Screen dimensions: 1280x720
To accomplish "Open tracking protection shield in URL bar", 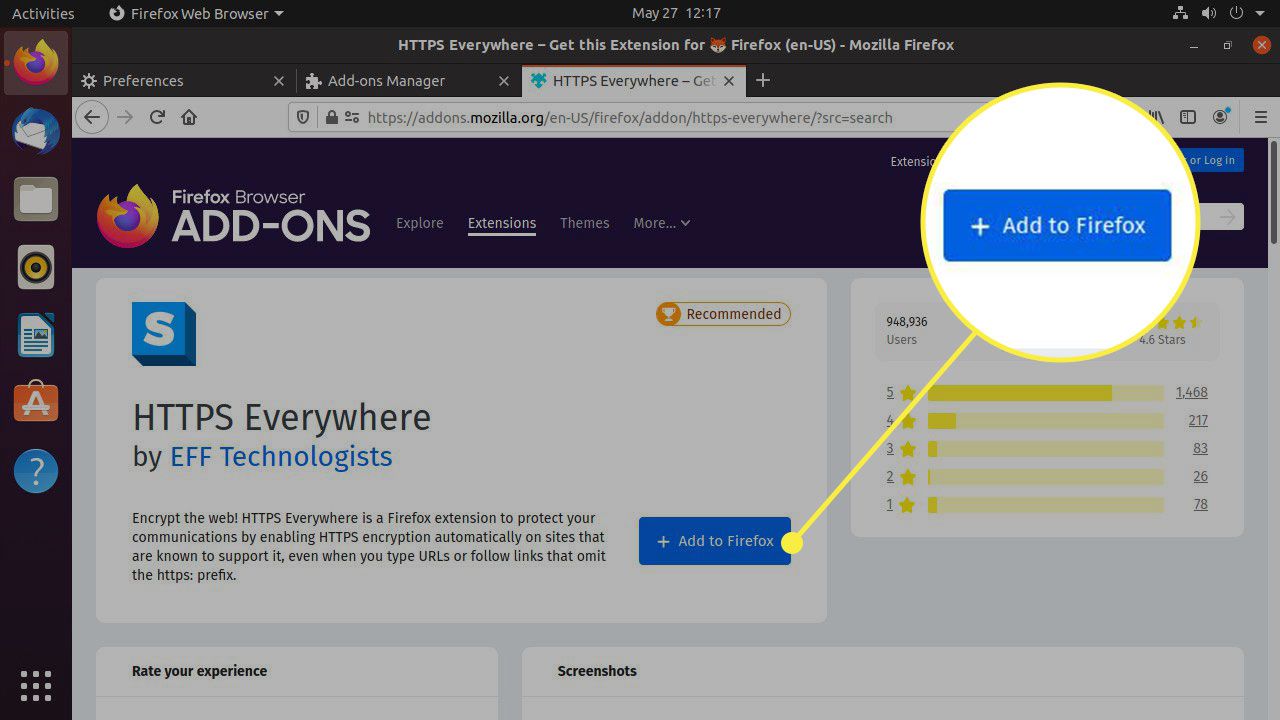I will pos(304,117).
